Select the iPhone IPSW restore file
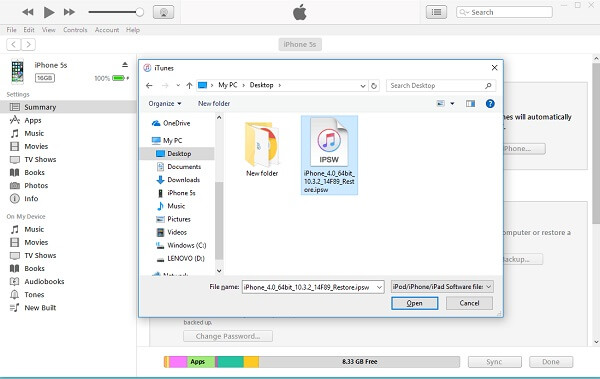This screenshot has height=379, width=600. [x=329, y=155]
